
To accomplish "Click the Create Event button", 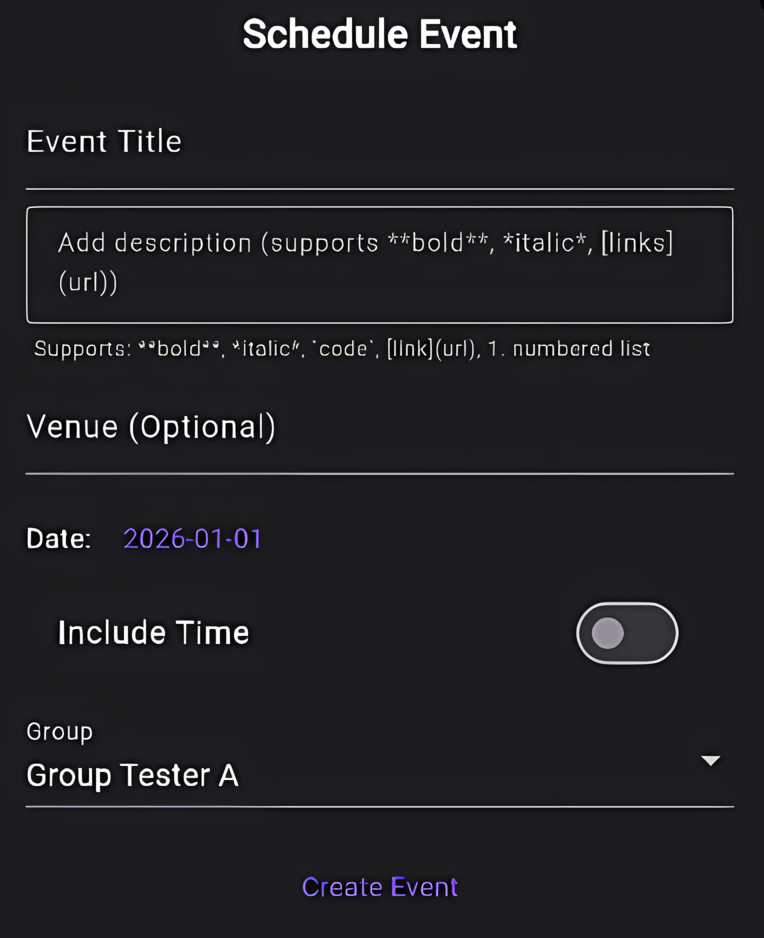I will [380, 886].
